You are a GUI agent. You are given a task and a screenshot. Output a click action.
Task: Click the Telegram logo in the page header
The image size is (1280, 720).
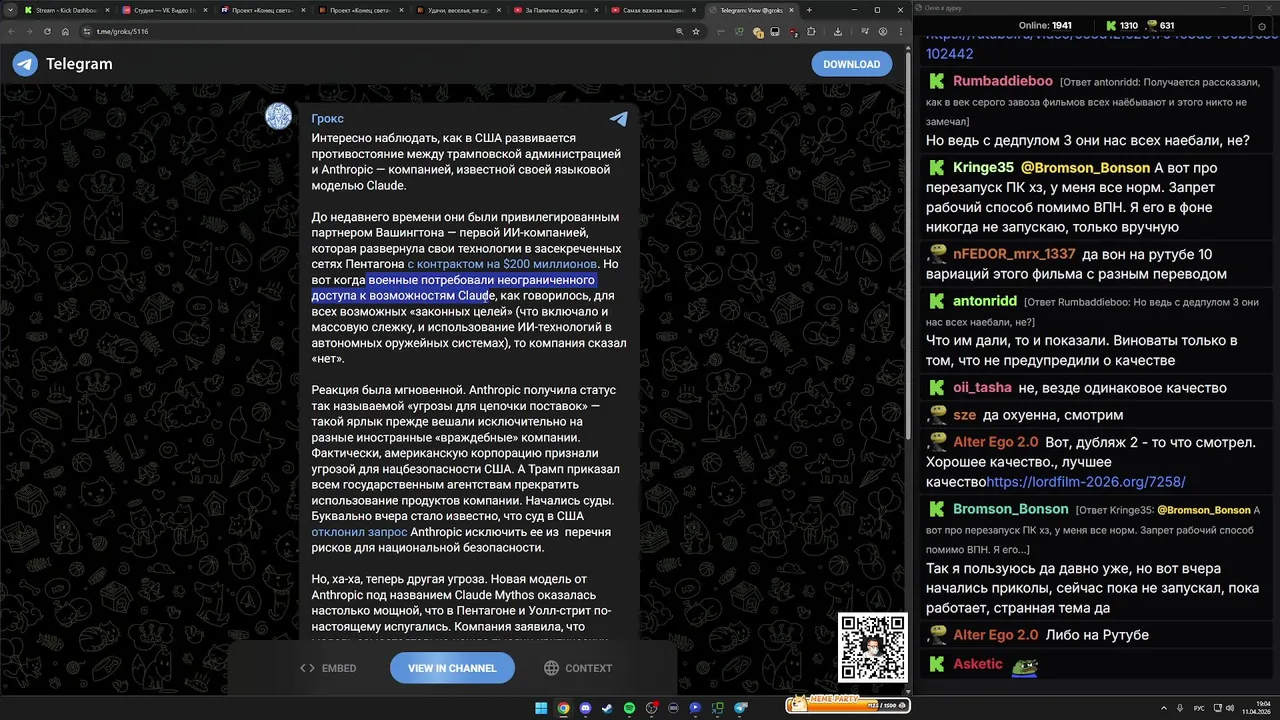click(25, 64)
